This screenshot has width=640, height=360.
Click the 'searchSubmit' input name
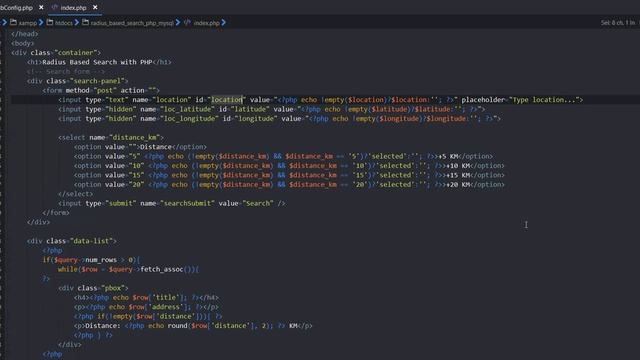187,203
